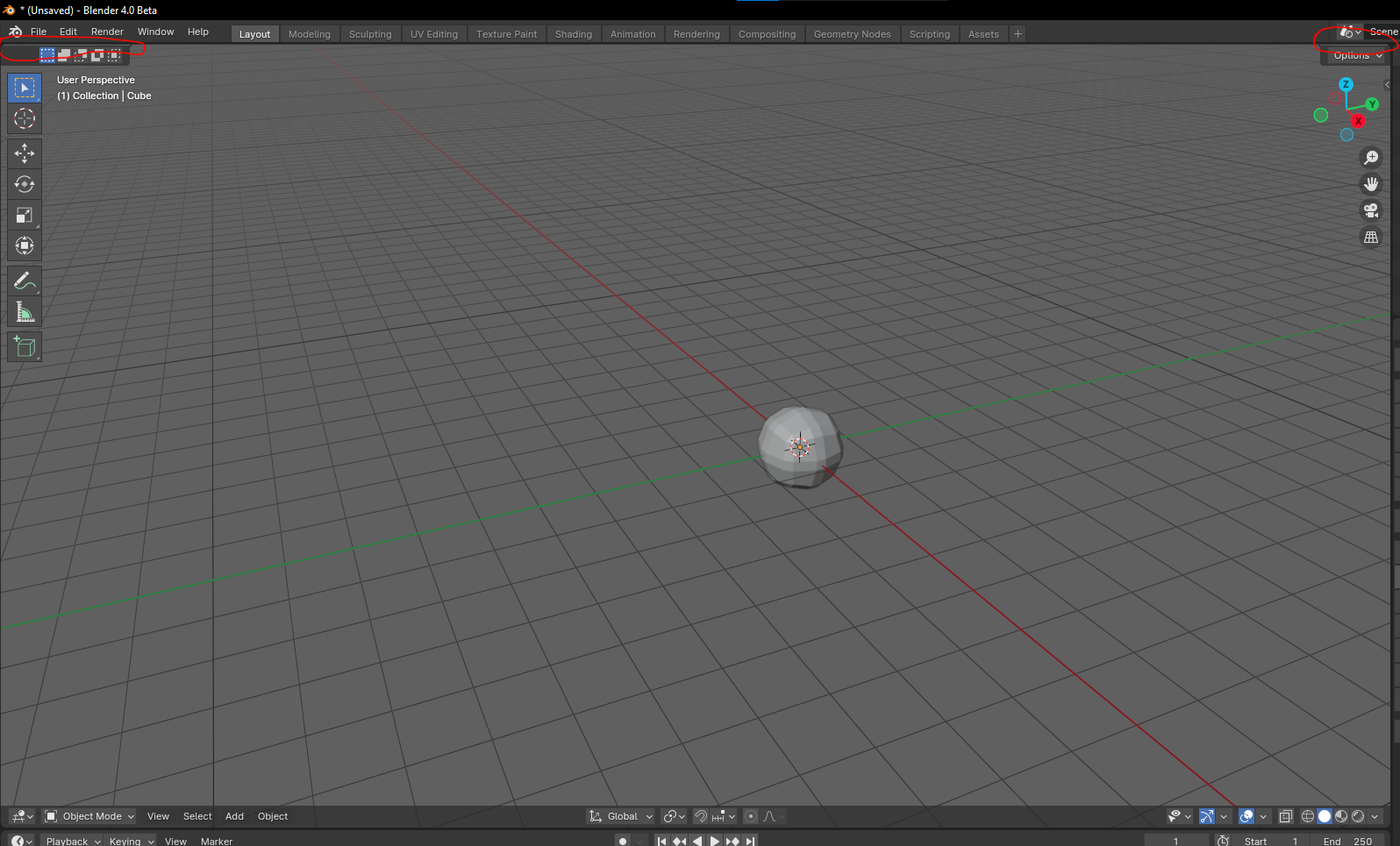Click the pan view hand icon
Image resolution: width=1400 pixels, height=846 pixels.
(1371, 184)
